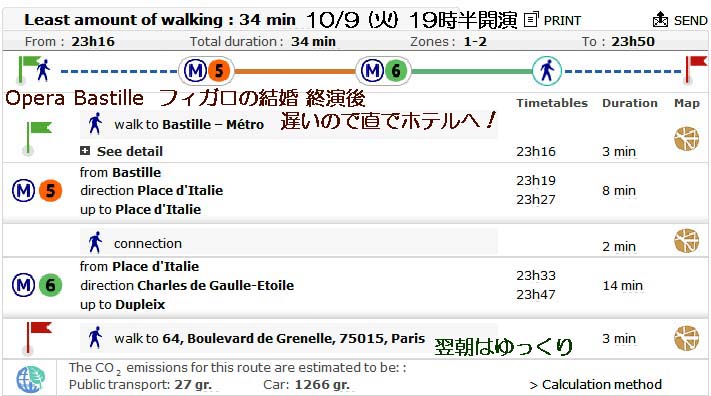Open map for walk to Bastille Métro

[687, 139]
